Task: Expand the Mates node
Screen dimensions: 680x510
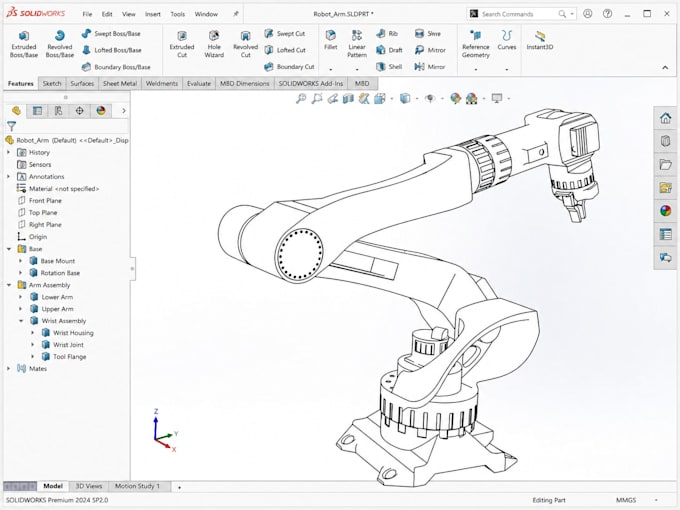Action: [x=8, y=369]
